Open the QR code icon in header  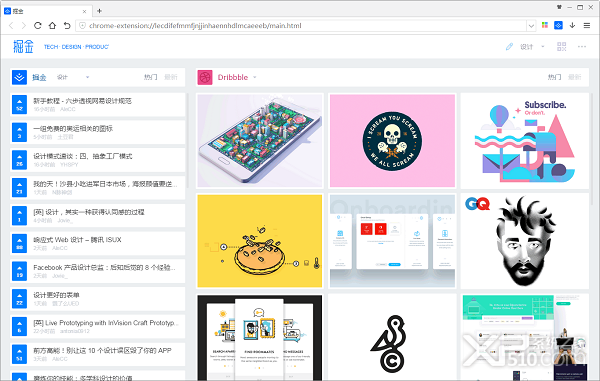coord(561,47)
